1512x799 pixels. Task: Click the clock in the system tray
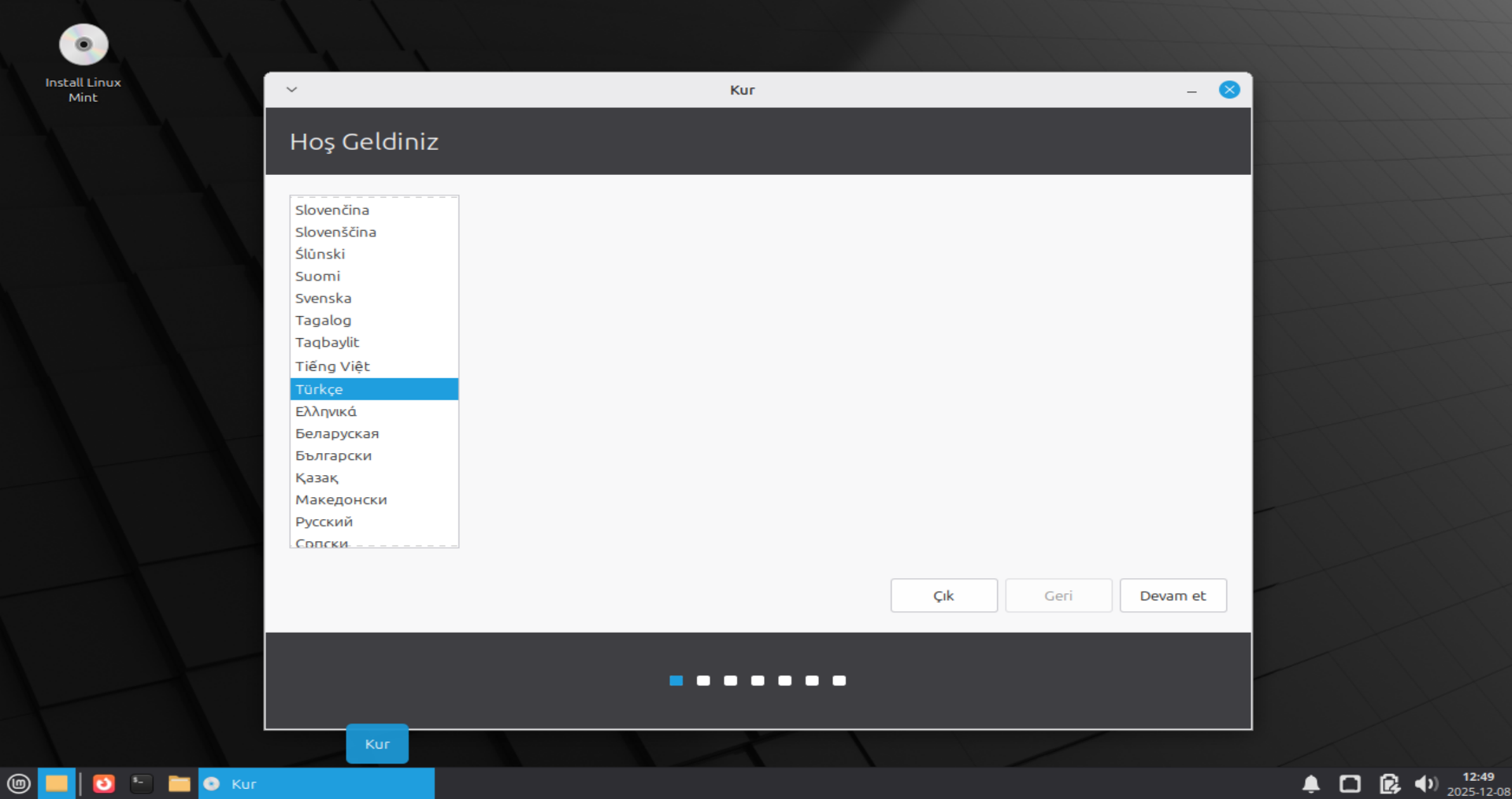click(1478, 783)
